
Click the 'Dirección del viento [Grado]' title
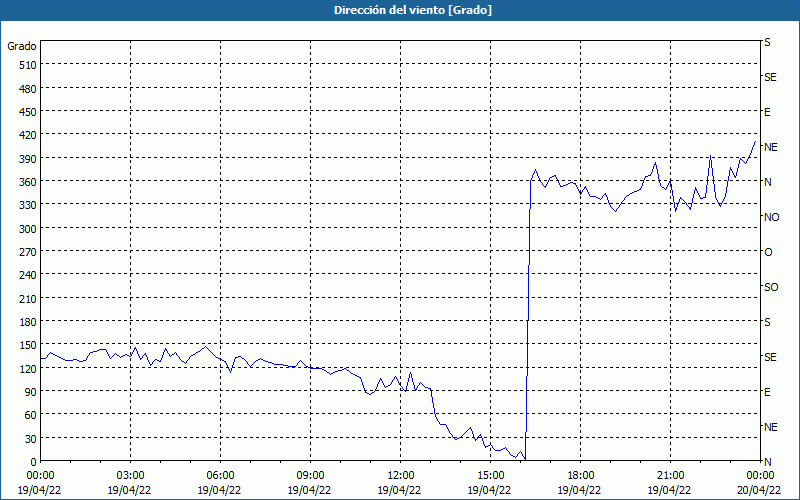point(413,10)
